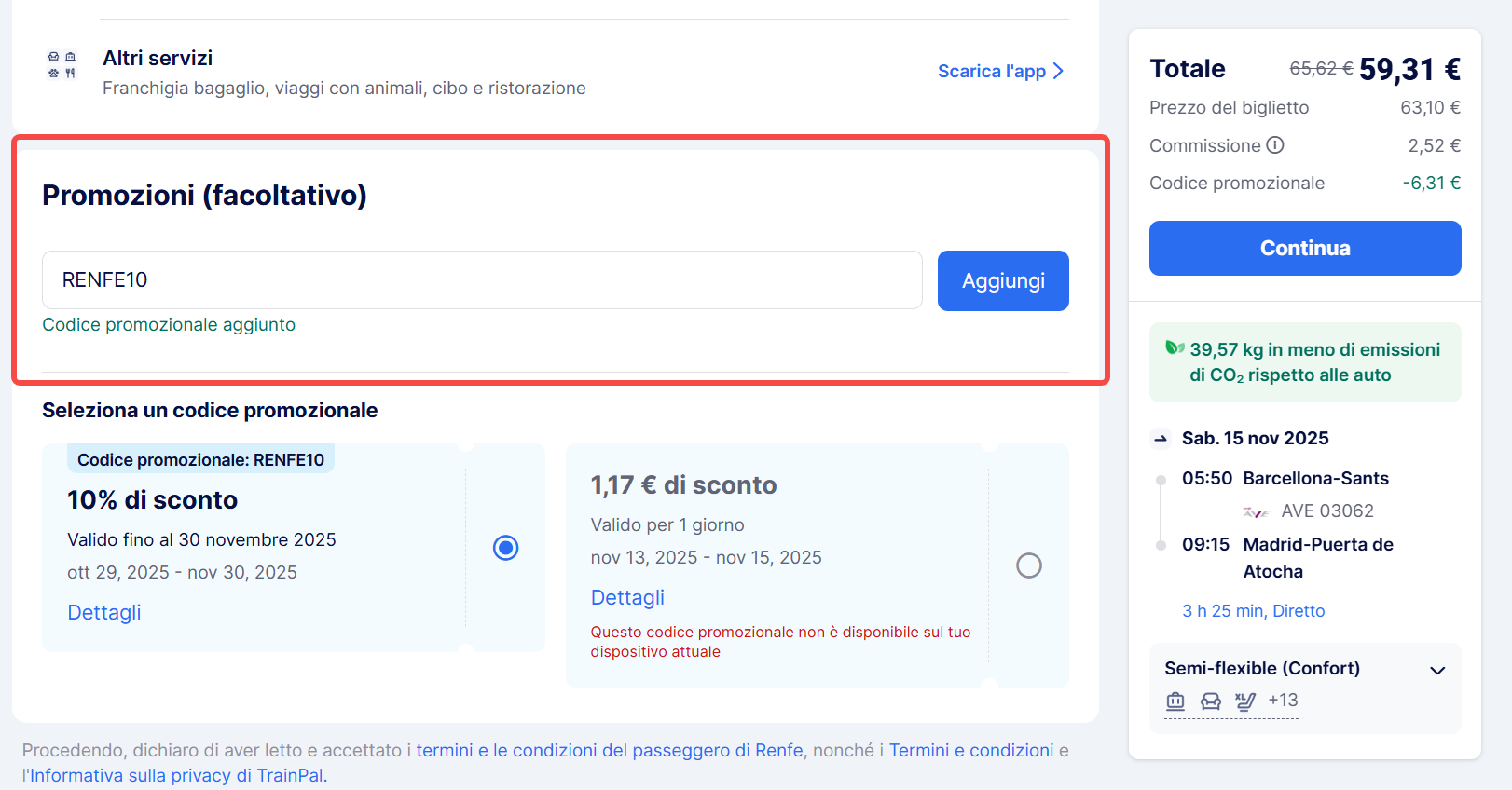Click the Promozioni (facoltativo) heading
The height and width of the screenshot is (790, 1512).
204,195
